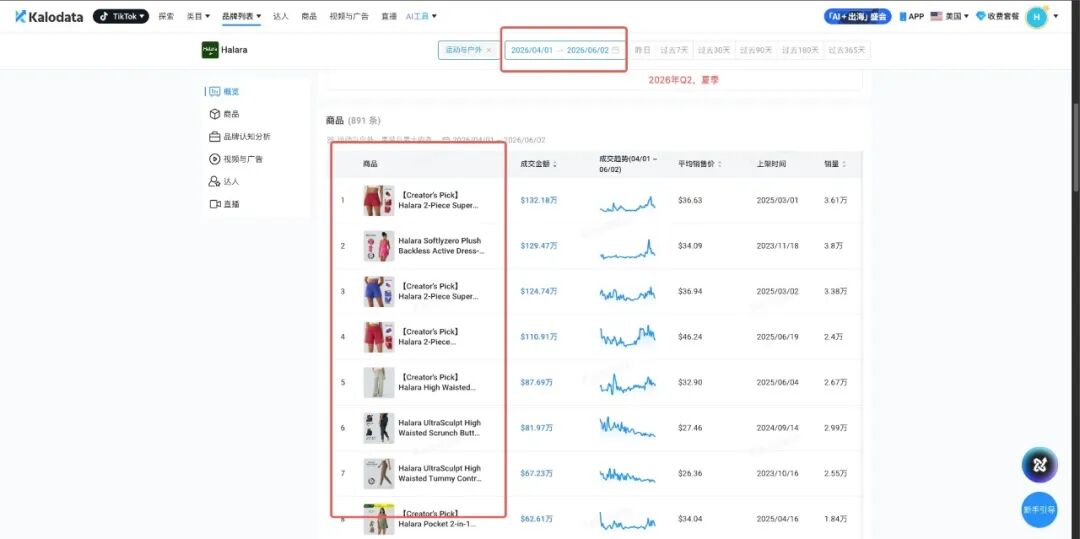Screen dimensions: 1080x539
Task: Click the $132.18万 sales amount
Action: (539, 200)
